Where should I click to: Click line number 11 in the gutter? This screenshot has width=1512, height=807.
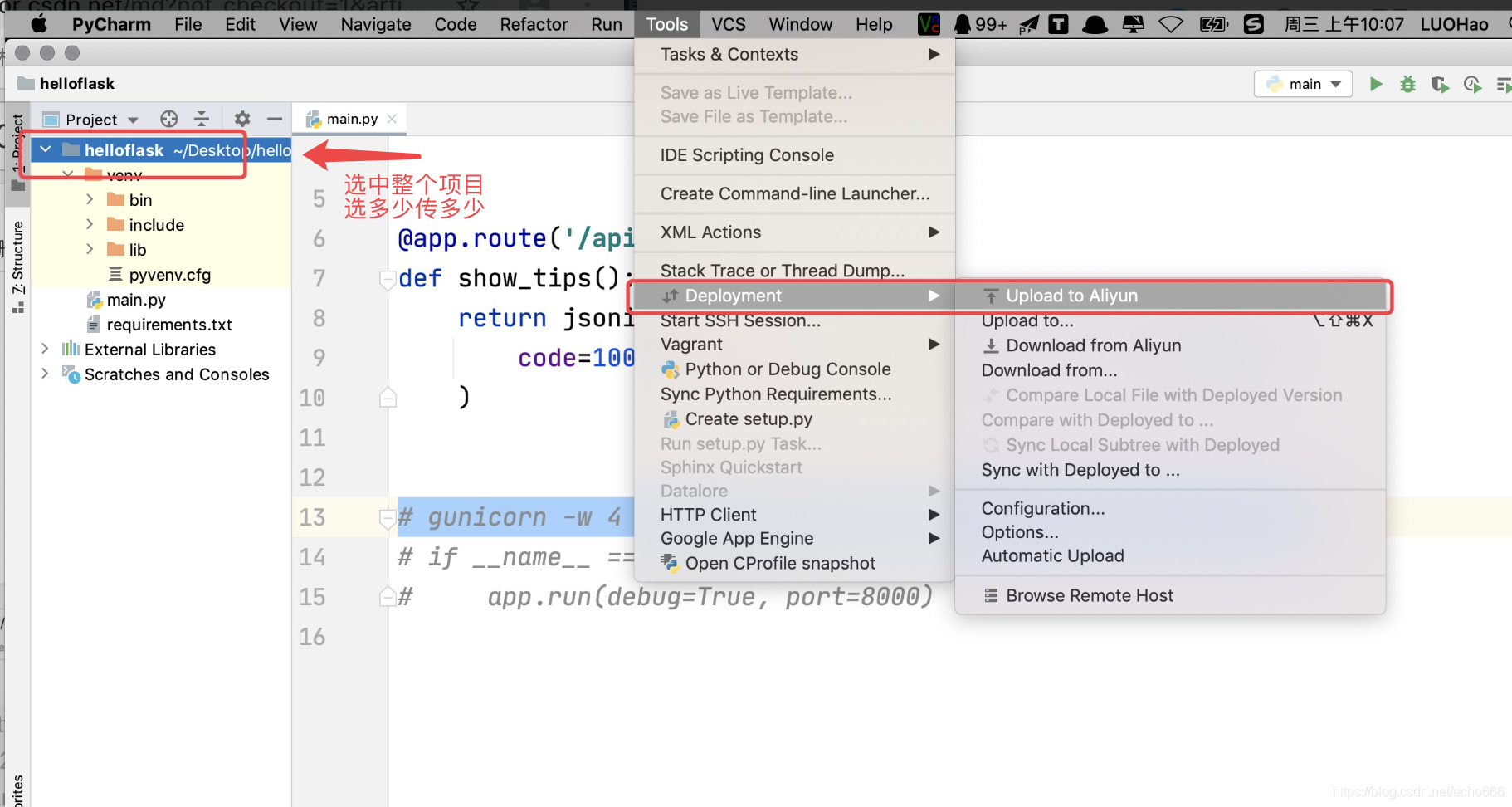(x=312, y=438)
